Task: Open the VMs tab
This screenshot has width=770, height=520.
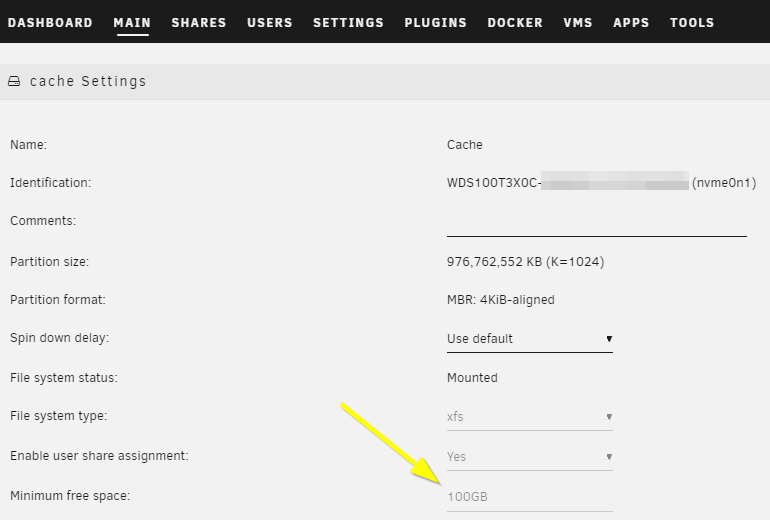Action: (x=578, y=23)
